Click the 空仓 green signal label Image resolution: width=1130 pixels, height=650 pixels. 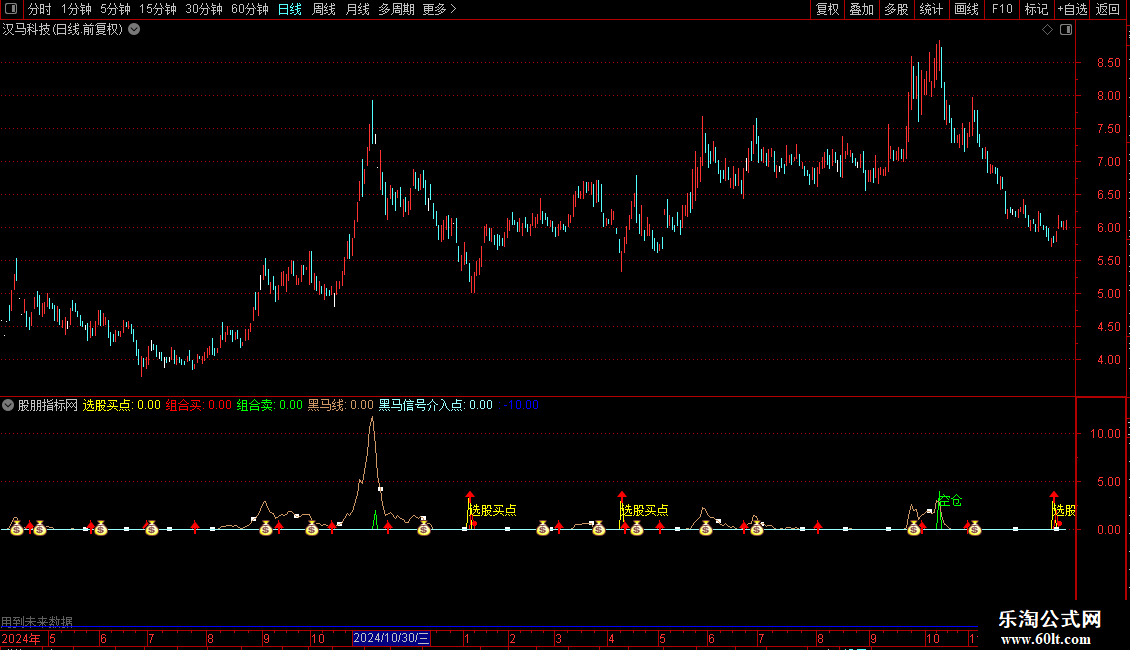coord(951,500)
